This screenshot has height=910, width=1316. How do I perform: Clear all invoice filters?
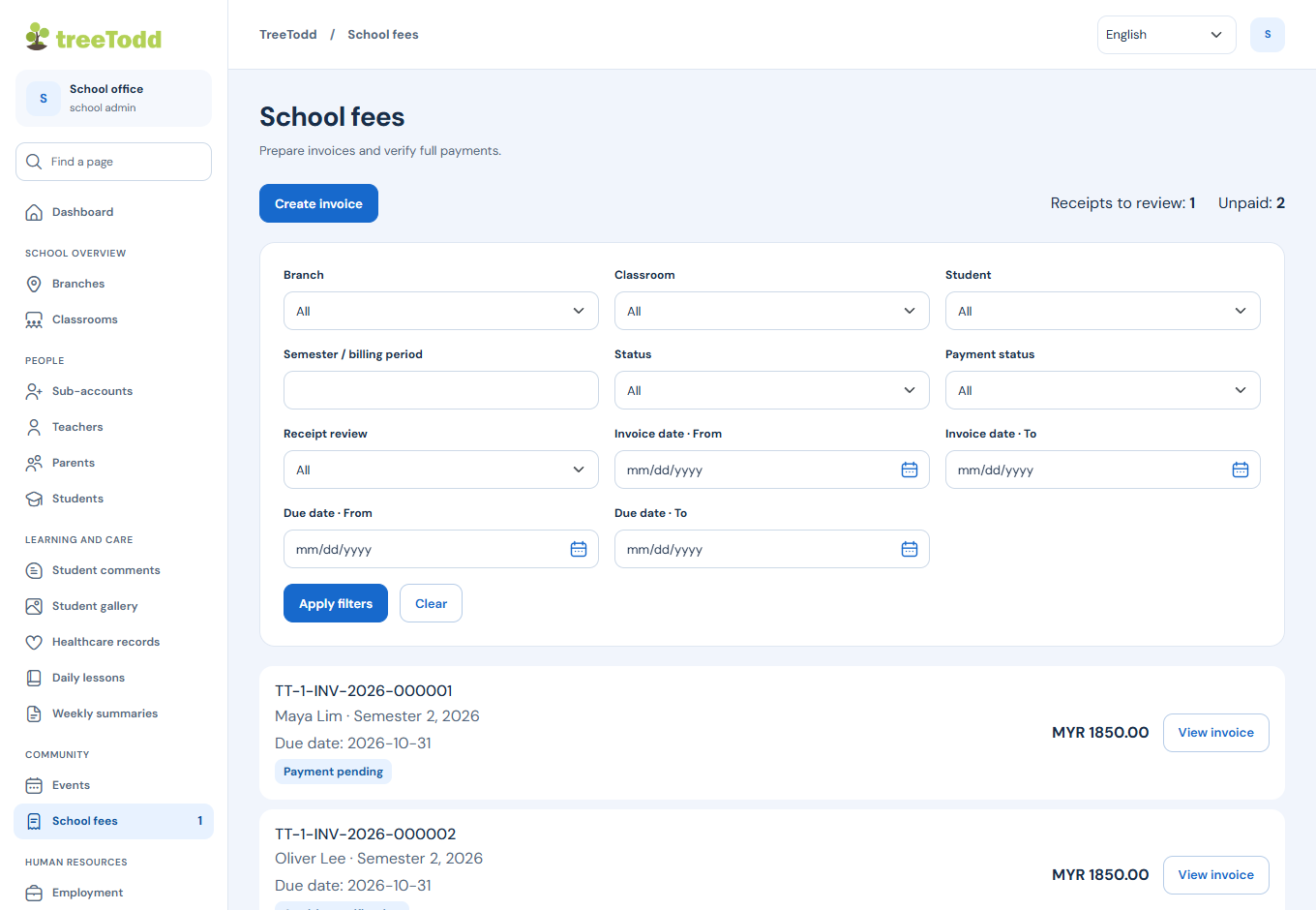pyautogui.click(x=431, y=603)
